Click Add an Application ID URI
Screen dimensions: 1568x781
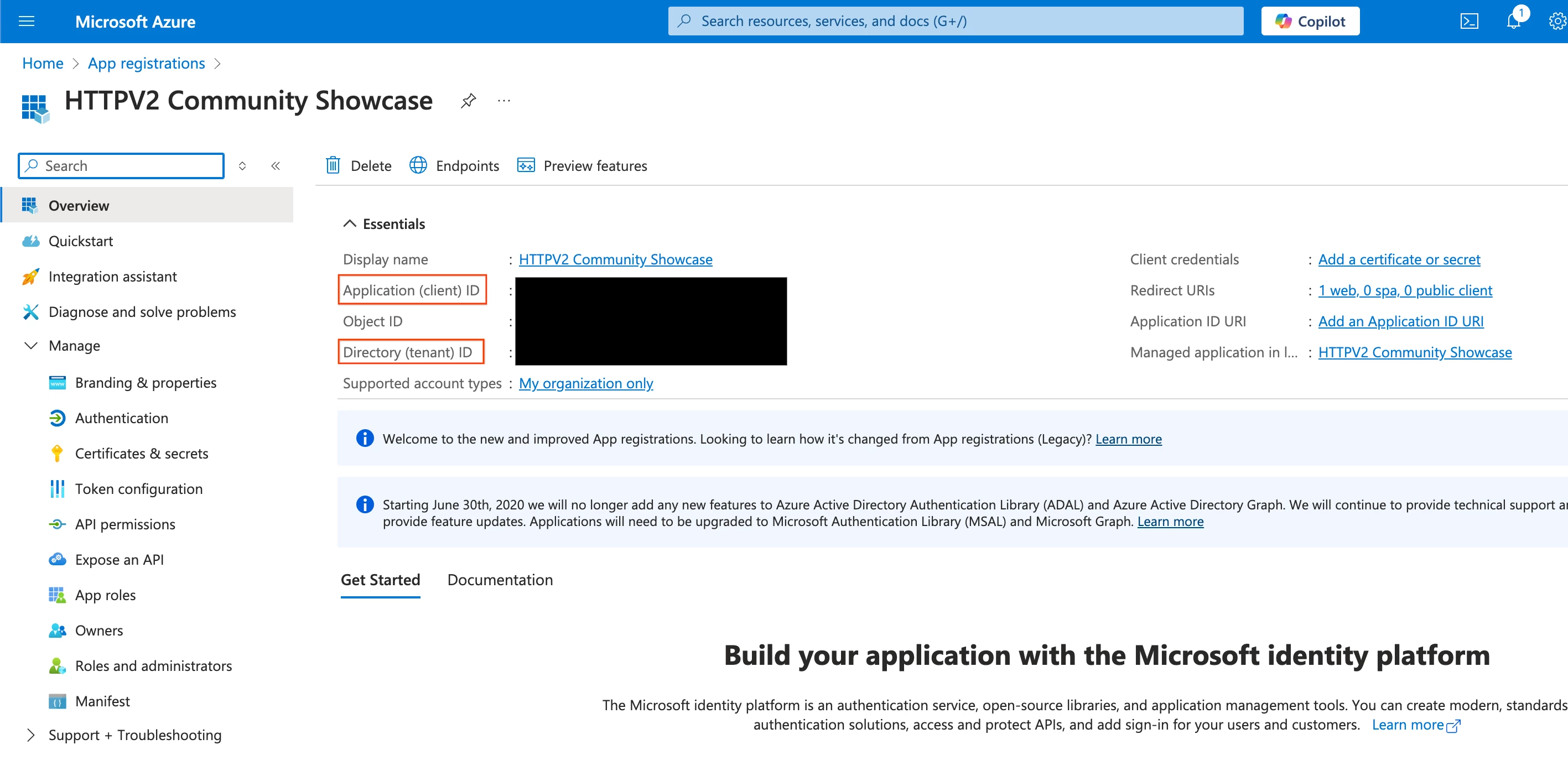(x=1400, y=321)
